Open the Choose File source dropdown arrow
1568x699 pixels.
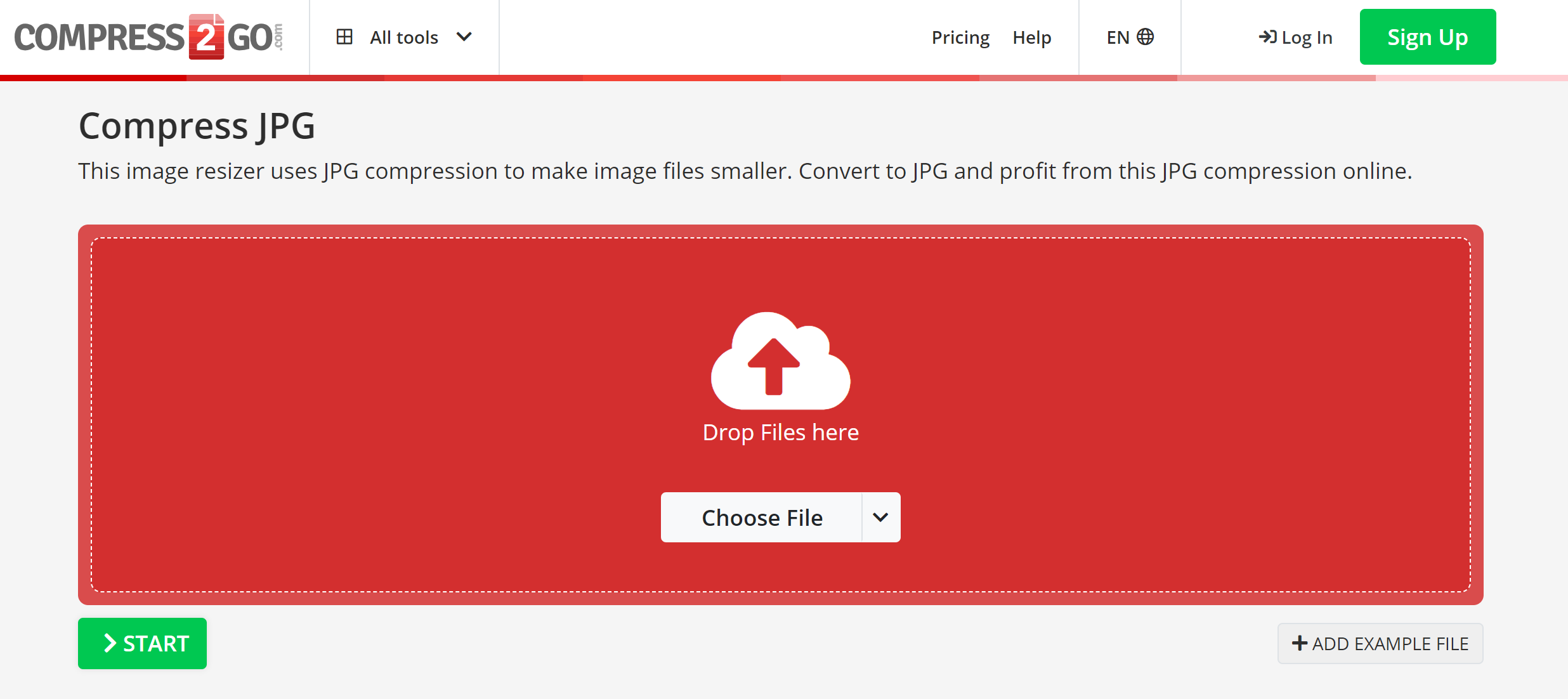(880, 518)
